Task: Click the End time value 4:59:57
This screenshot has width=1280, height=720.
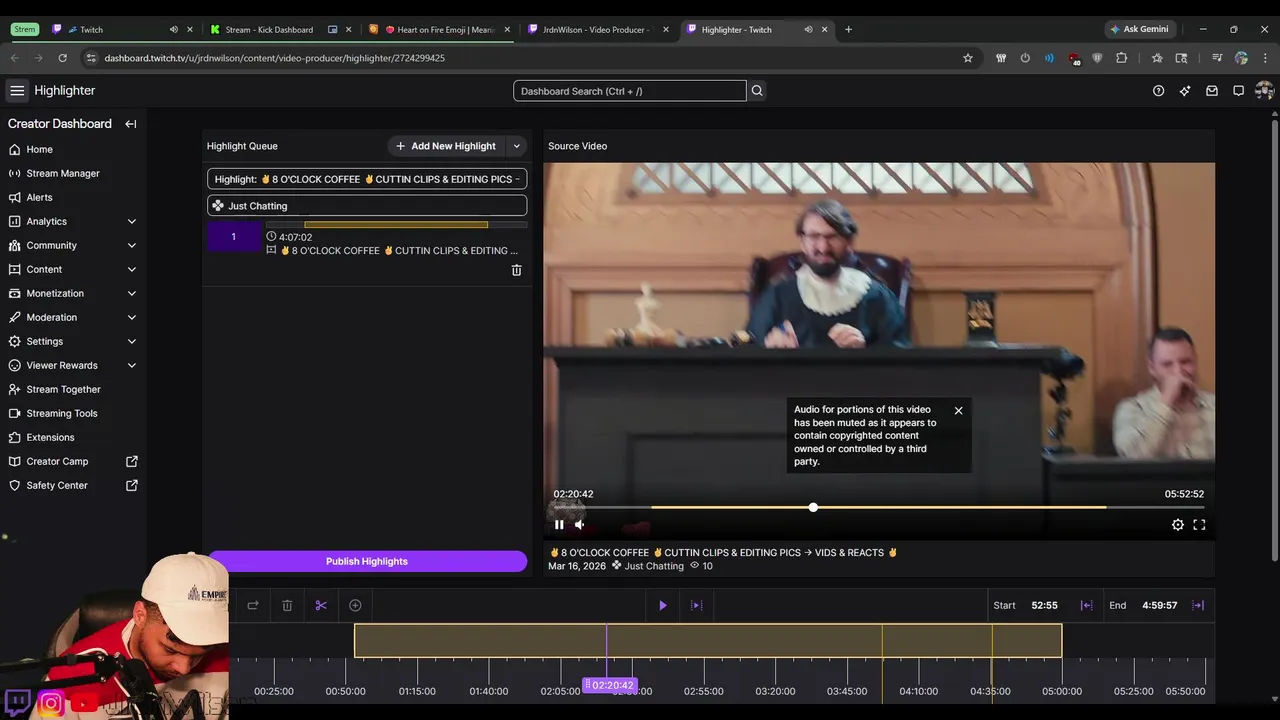Action: [1159, 606]
